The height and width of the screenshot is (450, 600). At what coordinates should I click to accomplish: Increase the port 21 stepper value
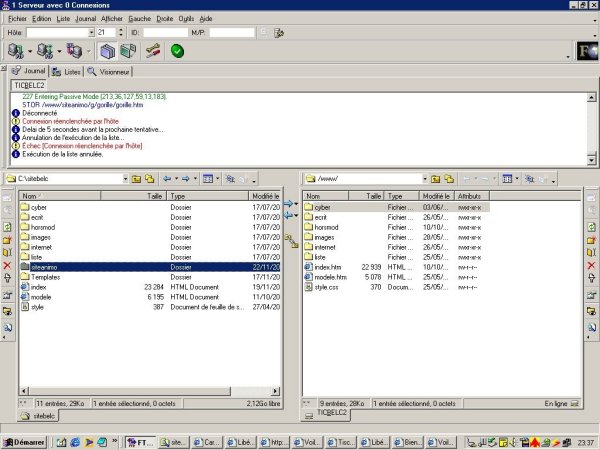point(121,30)
